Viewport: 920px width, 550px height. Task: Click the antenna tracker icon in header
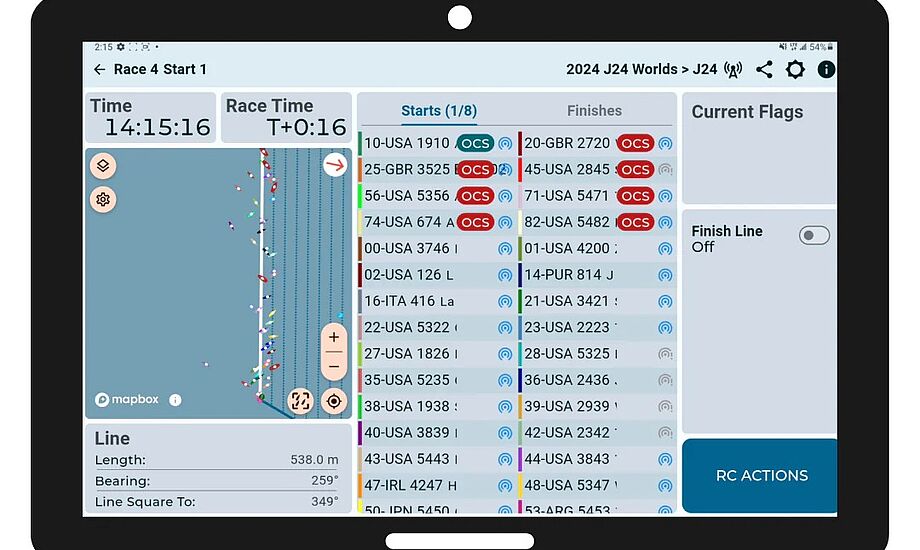(x=734, y=69)
